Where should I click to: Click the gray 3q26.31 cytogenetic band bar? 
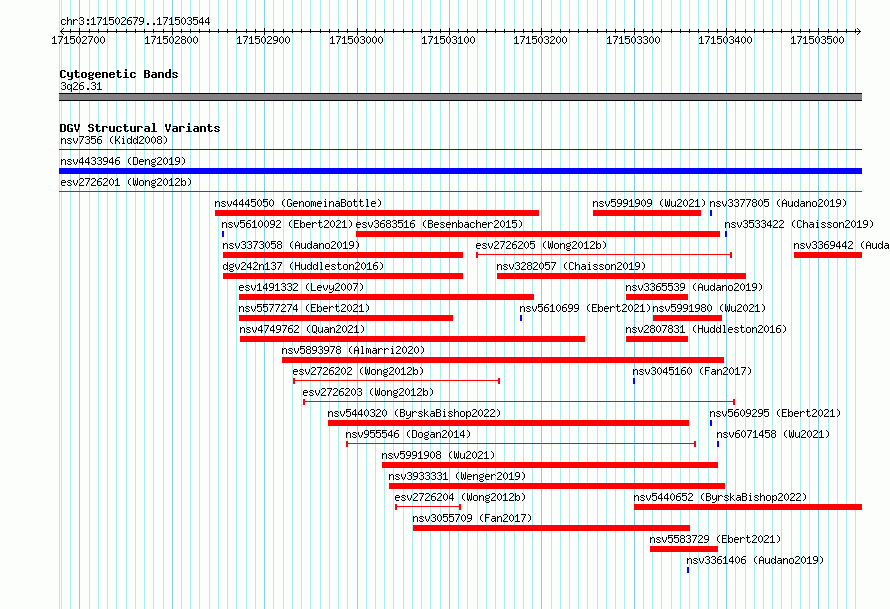(460, 97)
